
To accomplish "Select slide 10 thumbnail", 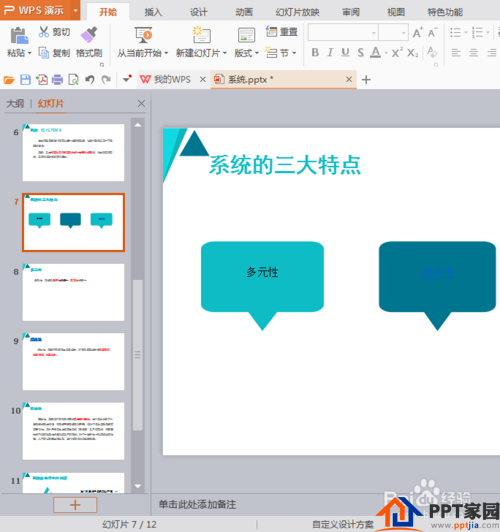I will pos(73,431).
